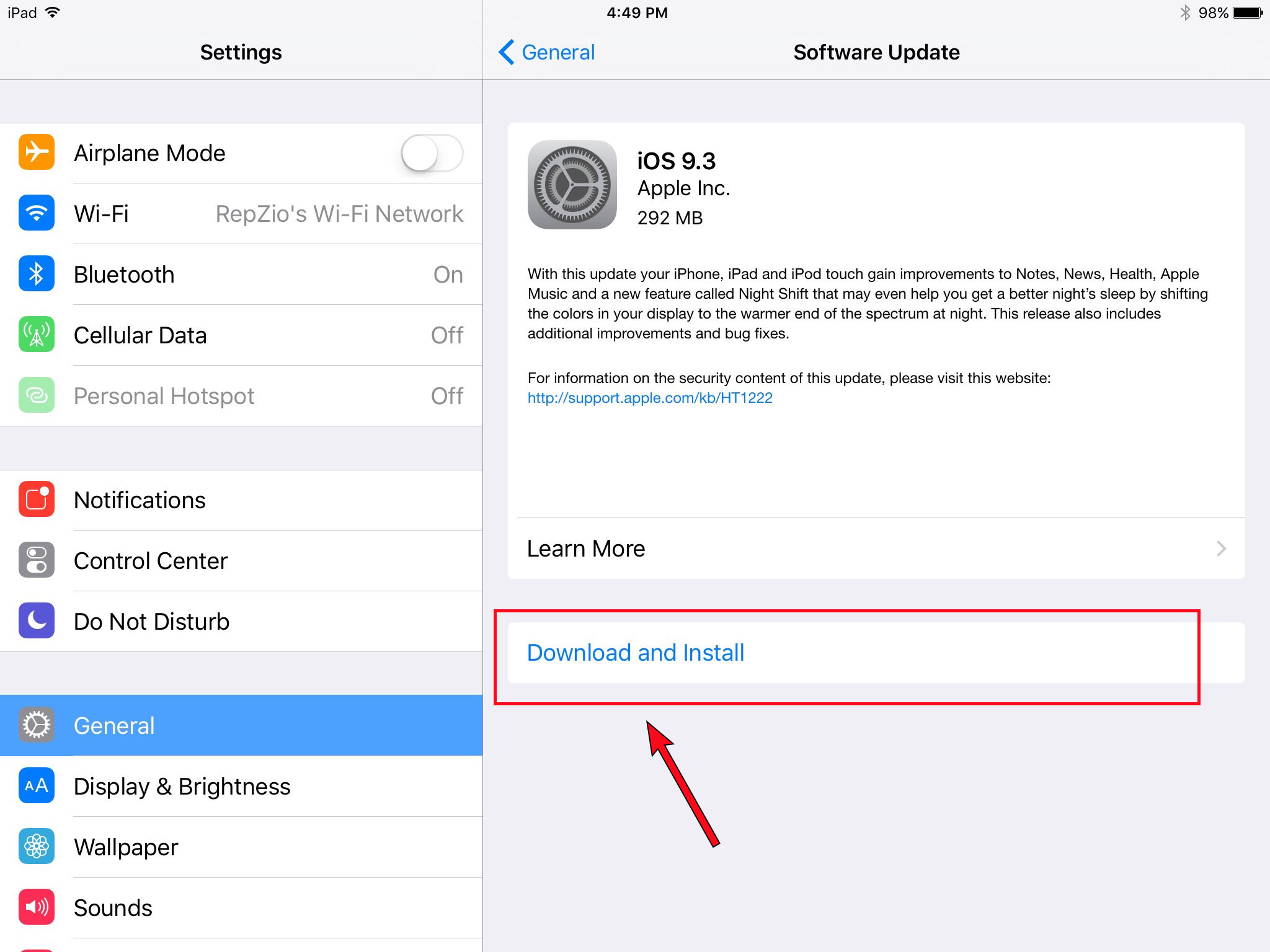Expand the Learn More chevron
The height and width of the screenshot is (952, 1270).
click(x=1221, y=549)
